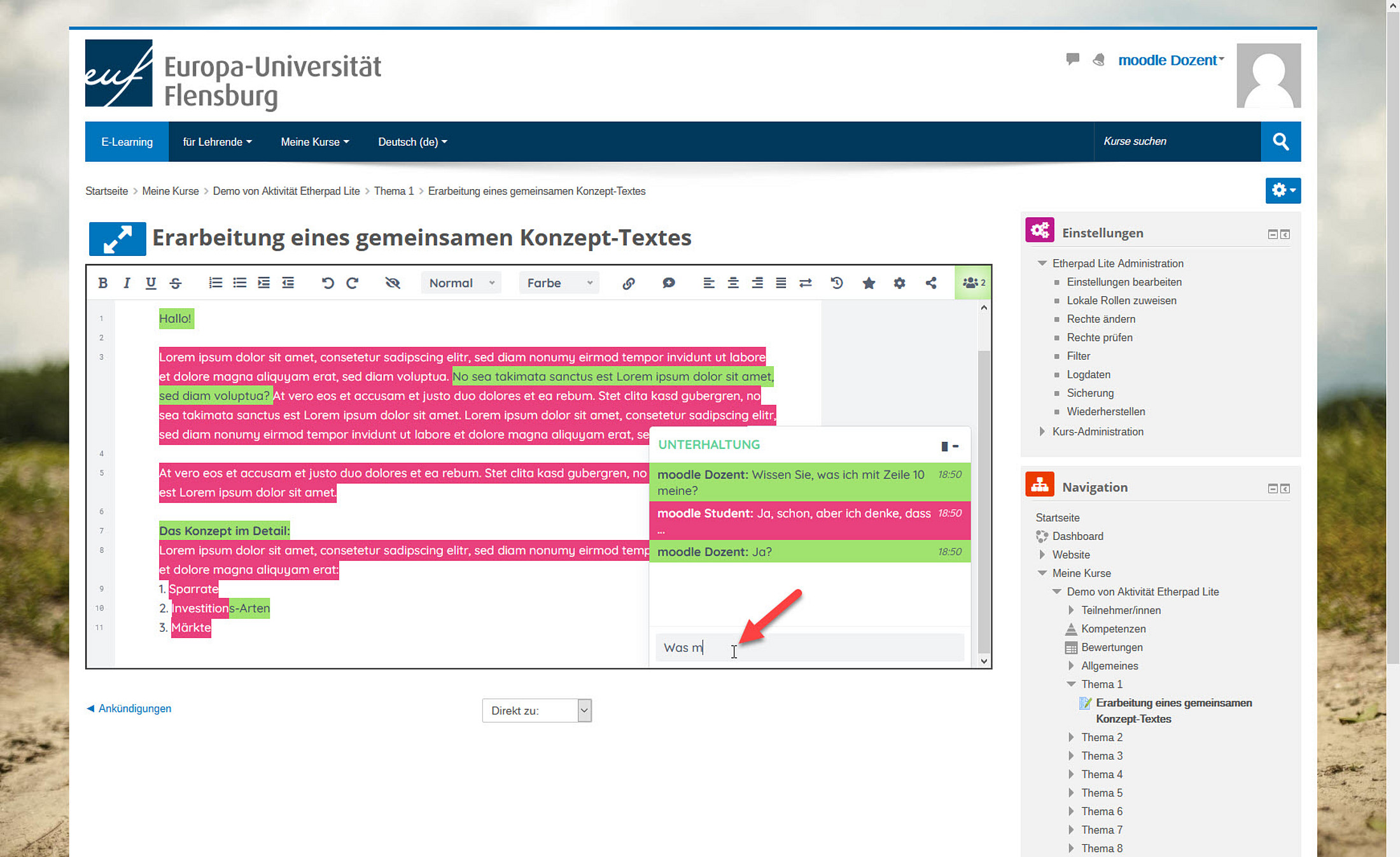Open Einstellungen bearbeiten link

(1124, 282)
